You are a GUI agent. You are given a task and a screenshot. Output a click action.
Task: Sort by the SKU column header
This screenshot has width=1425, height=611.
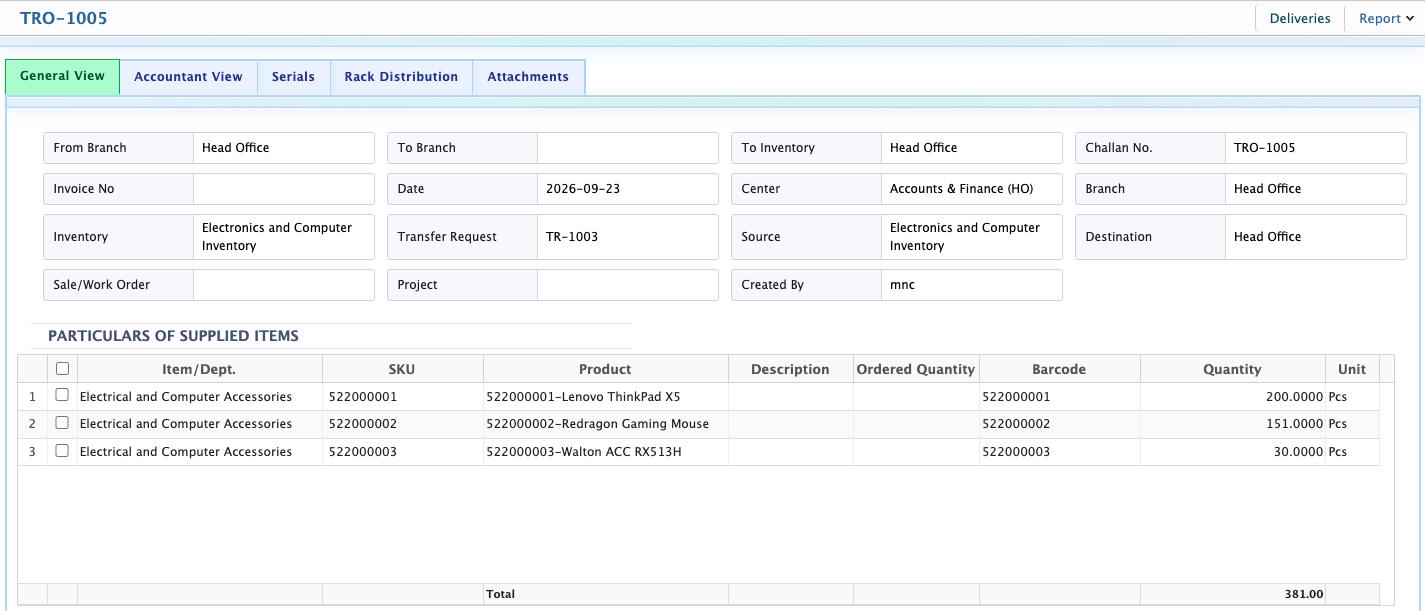402,369
